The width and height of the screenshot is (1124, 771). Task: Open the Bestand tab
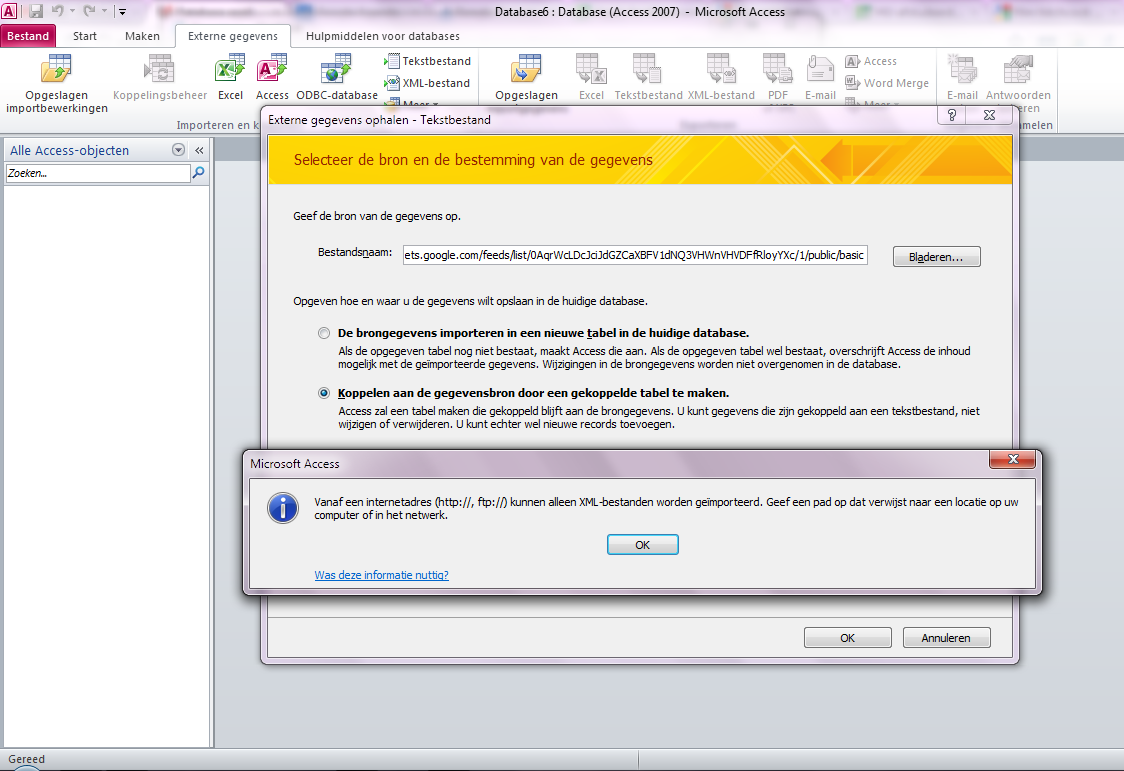(28, 36)
